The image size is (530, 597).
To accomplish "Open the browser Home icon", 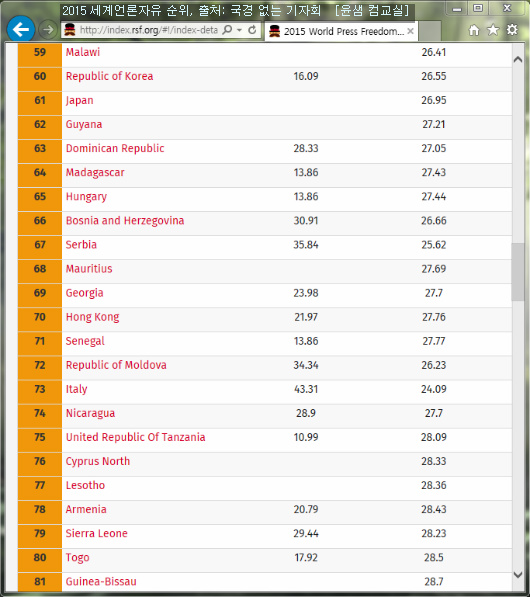I will 474,30.
